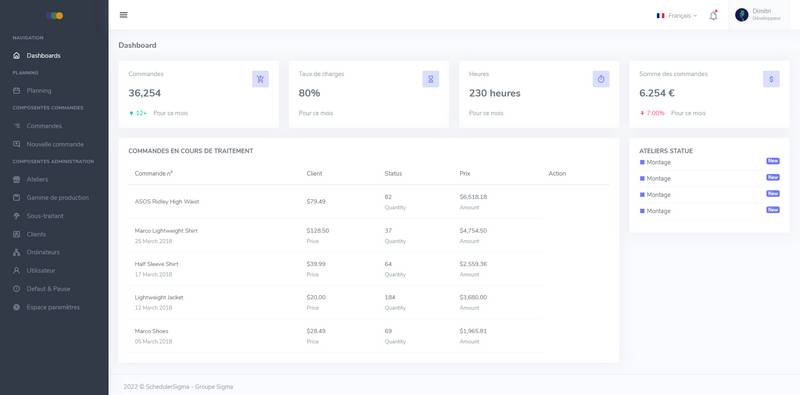Click the first Montage New badge
Viewport: 800px width, 395px height.
[772, 161]
